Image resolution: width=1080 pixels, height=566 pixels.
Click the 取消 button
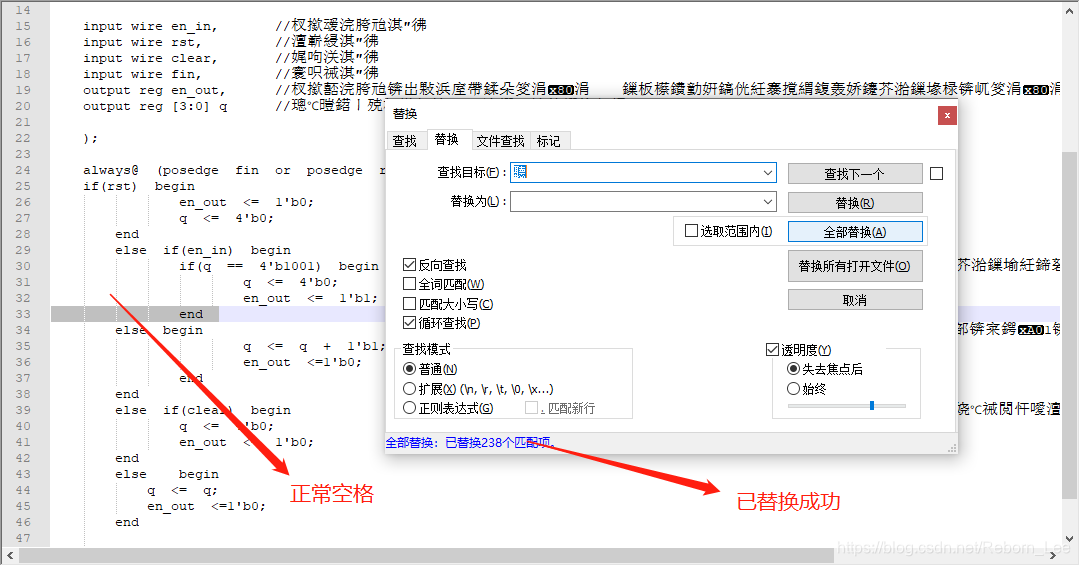855,300
